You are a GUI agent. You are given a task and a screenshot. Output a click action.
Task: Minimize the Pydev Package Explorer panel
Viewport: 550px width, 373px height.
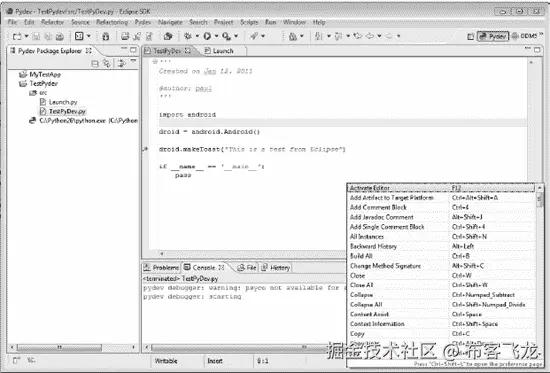124,49
